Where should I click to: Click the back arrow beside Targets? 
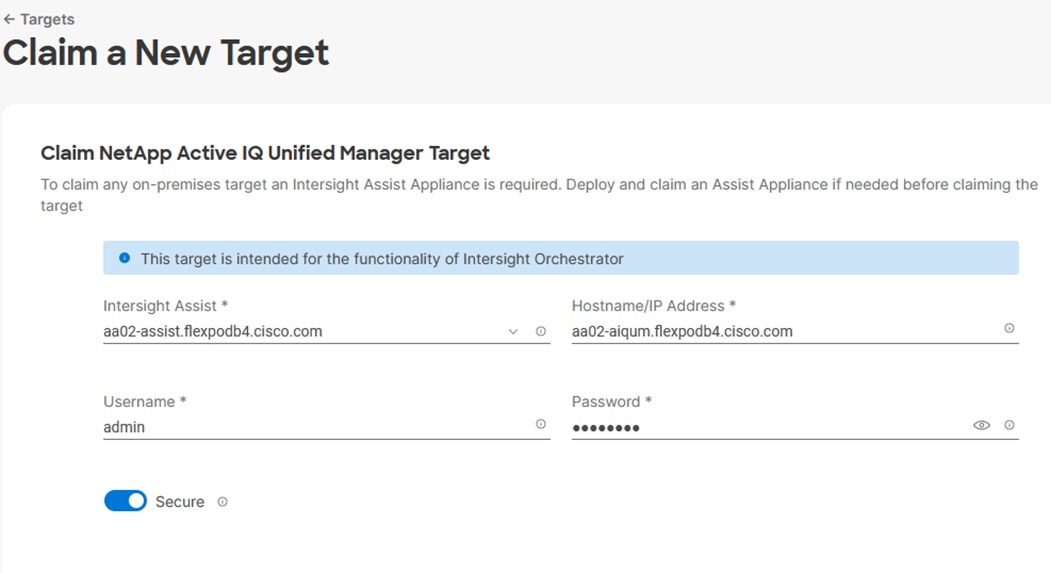tap(9, 19)
